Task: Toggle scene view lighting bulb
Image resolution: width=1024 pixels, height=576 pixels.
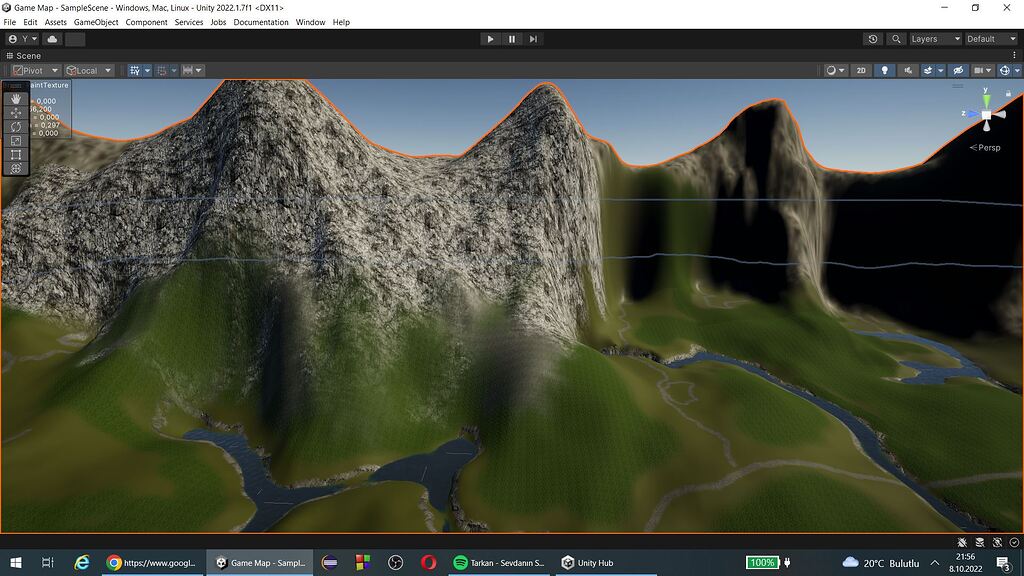Action: (x=885, y=70)
